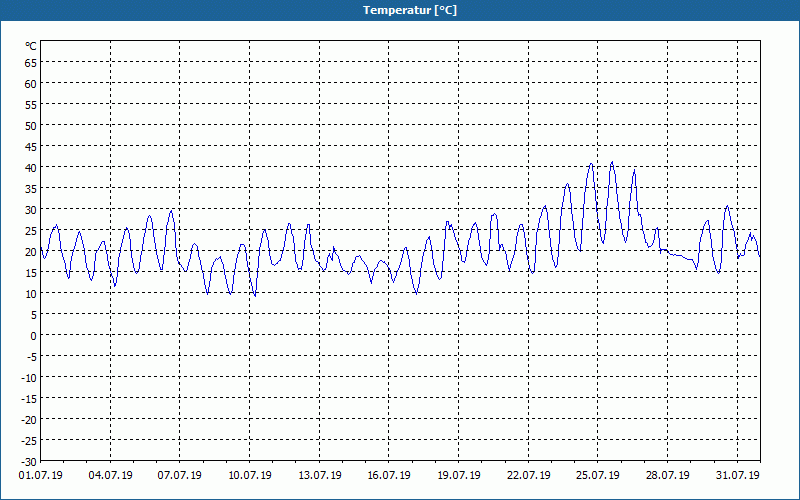Click the 65 value on the y-axis
800x500 pixels.
point(30,62)
